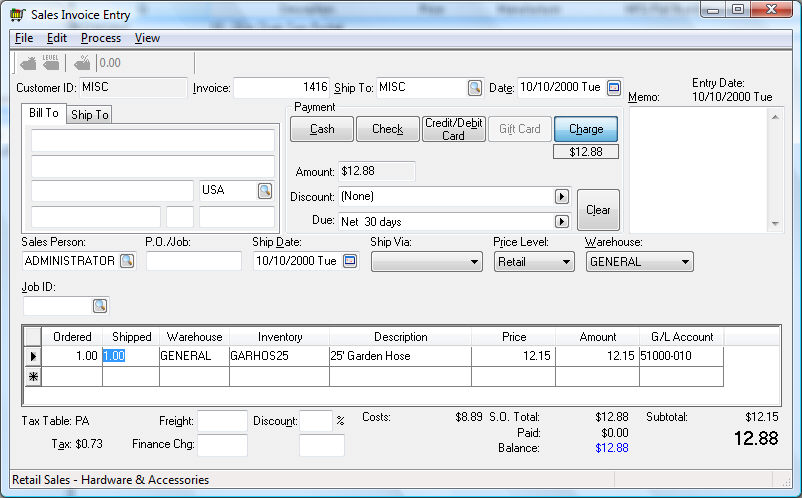This screenshot has width=802, height=498.
Task: Click the Cash payment button
Action: coord(322,129)
